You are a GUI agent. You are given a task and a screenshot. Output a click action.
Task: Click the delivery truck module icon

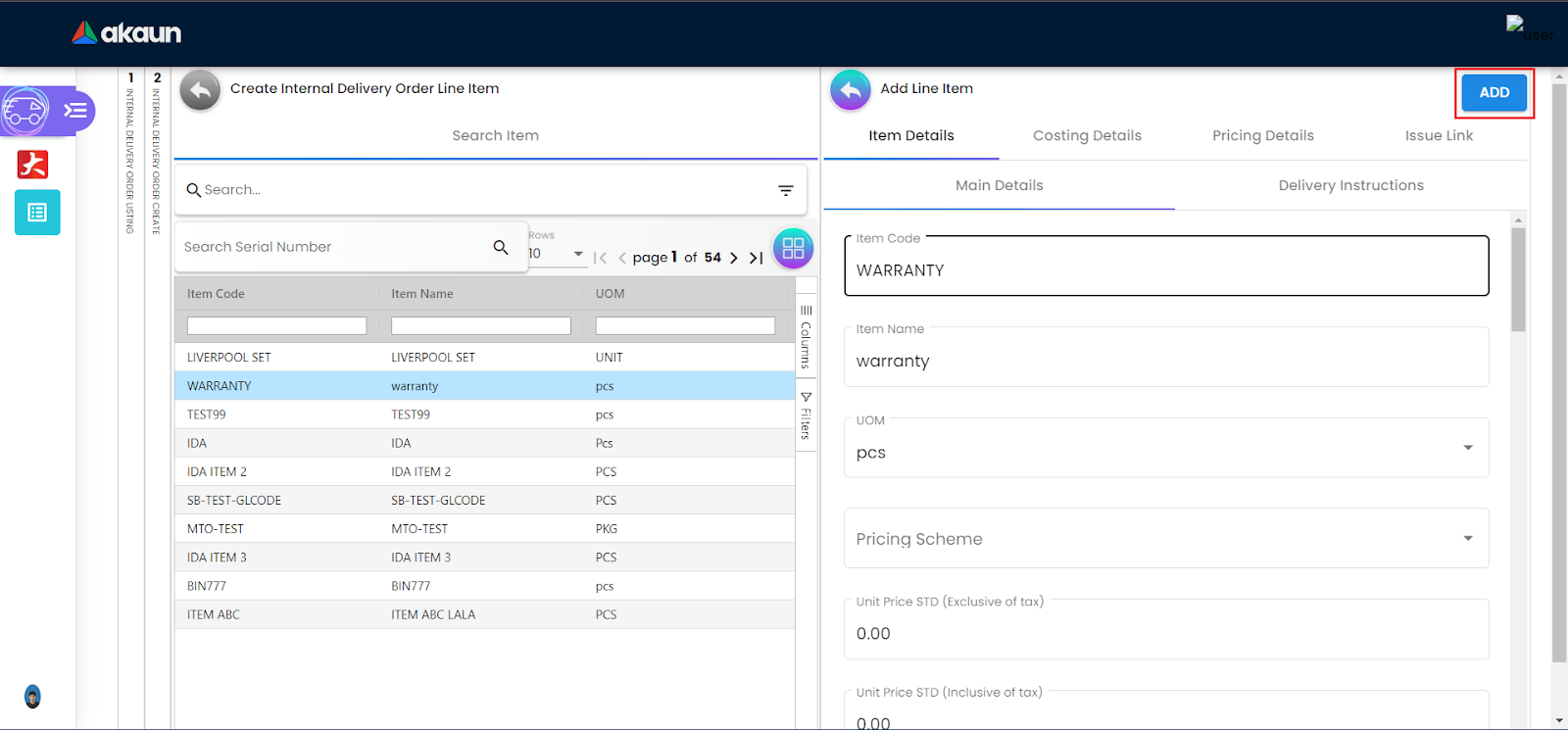click(x=25, y=111)
